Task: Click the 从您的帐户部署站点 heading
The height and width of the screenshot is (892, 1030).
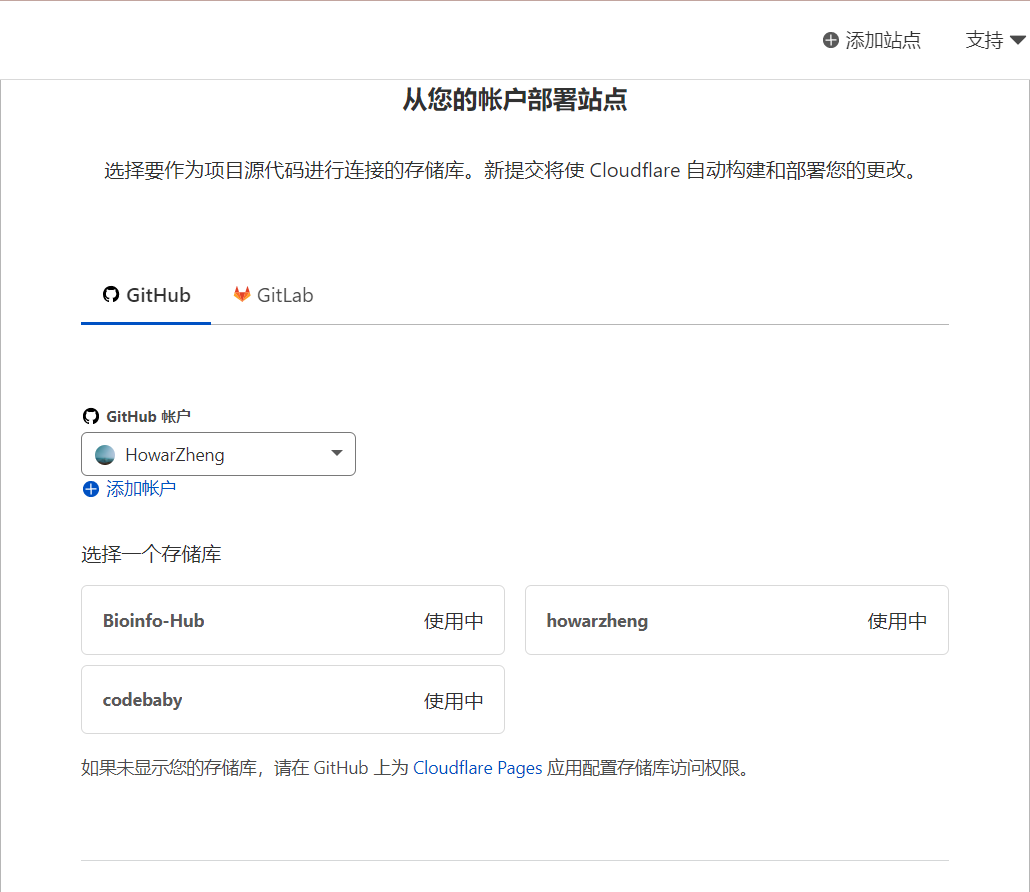Action: (515, 100)
